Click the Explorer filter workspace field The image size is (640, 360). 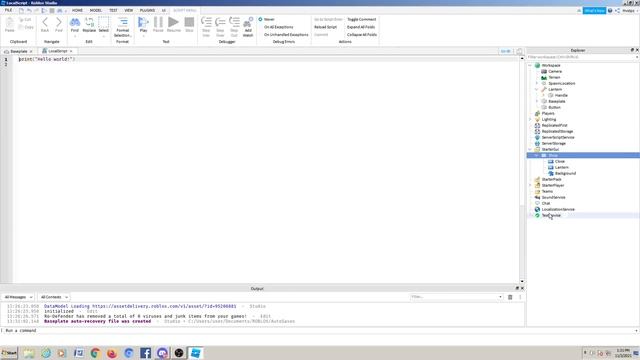tap(582, 57)
